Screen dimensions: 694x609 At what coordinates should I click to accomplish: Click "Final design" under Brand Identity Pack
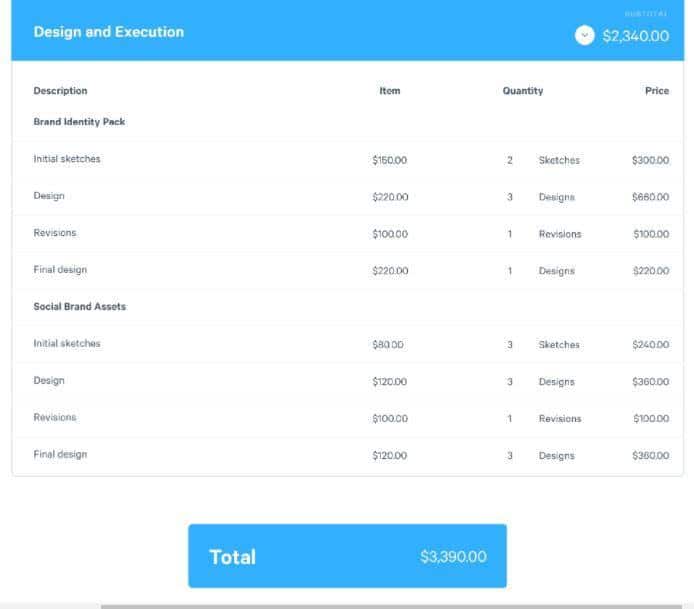tap(60, 270)
